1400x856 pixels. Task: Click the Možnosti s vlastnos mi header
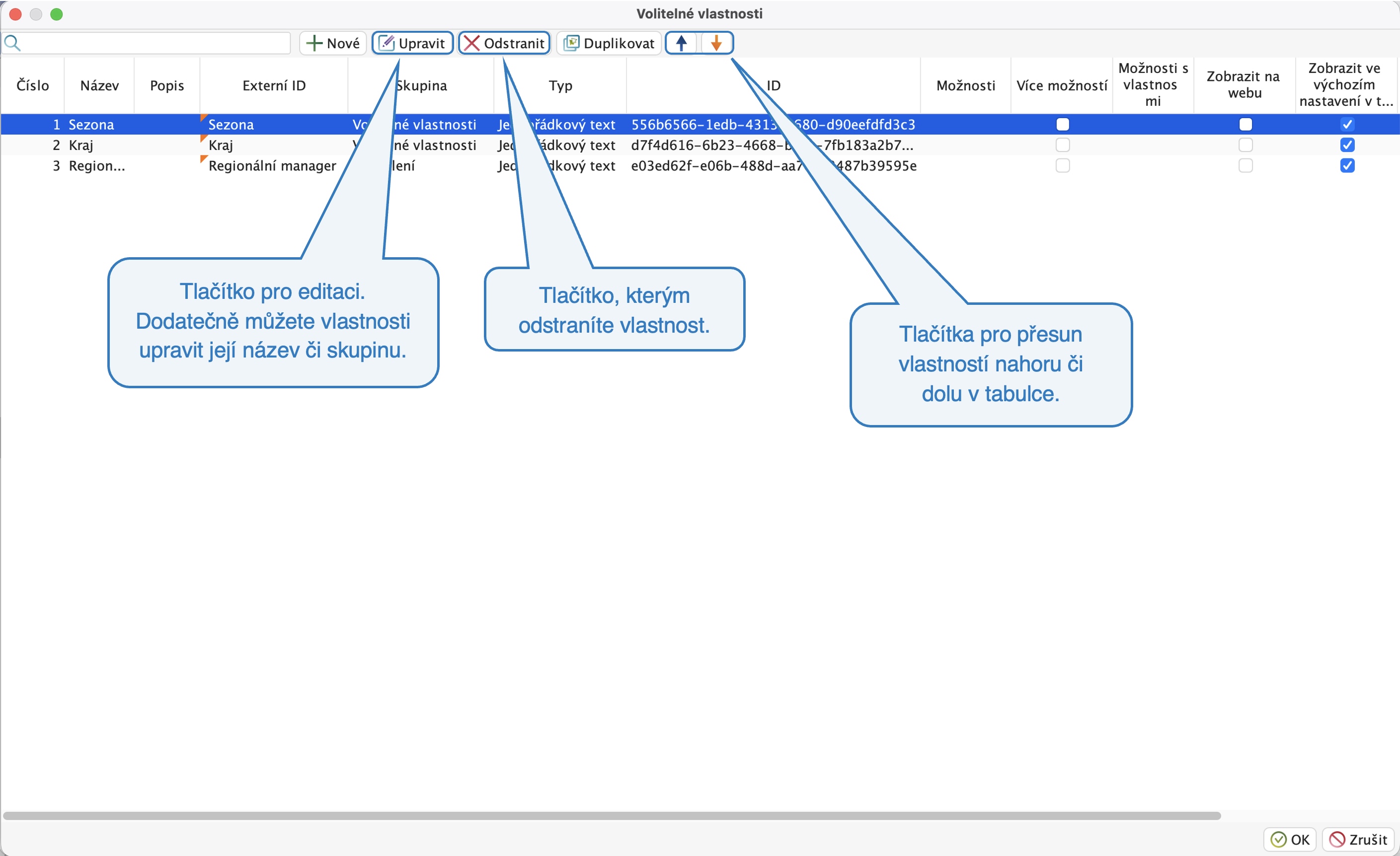(x=1153, y=85)
